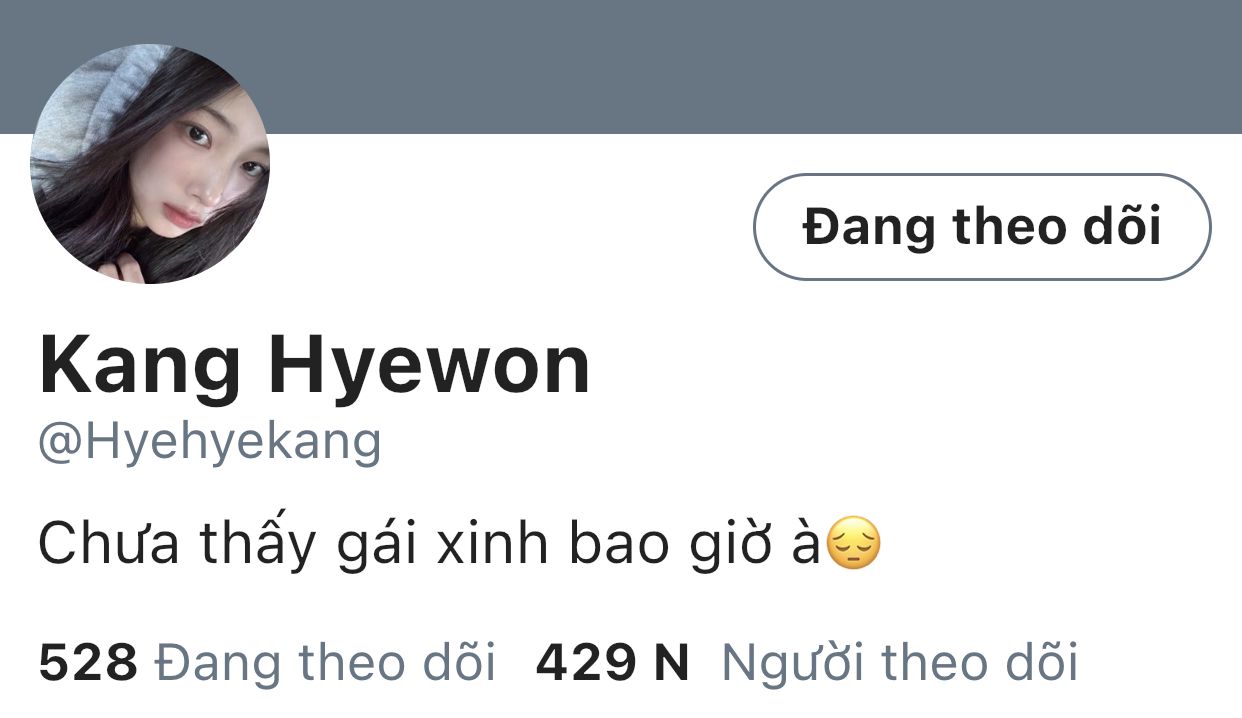Click the @Hyehyekang handle
This screenshot has height=718, width=1242.
(210, 443)
